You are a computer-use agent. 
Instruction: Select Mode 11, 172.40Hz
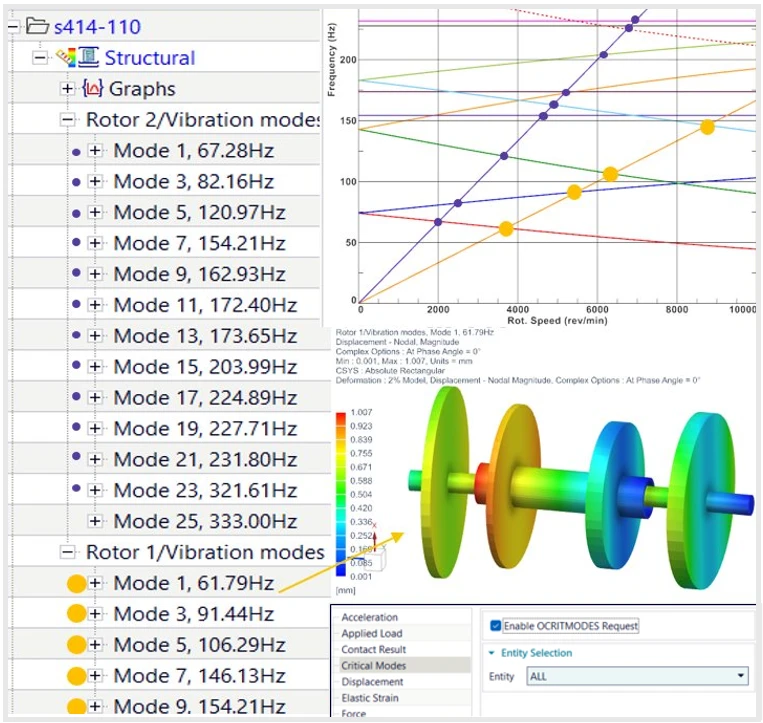point(205,305)
